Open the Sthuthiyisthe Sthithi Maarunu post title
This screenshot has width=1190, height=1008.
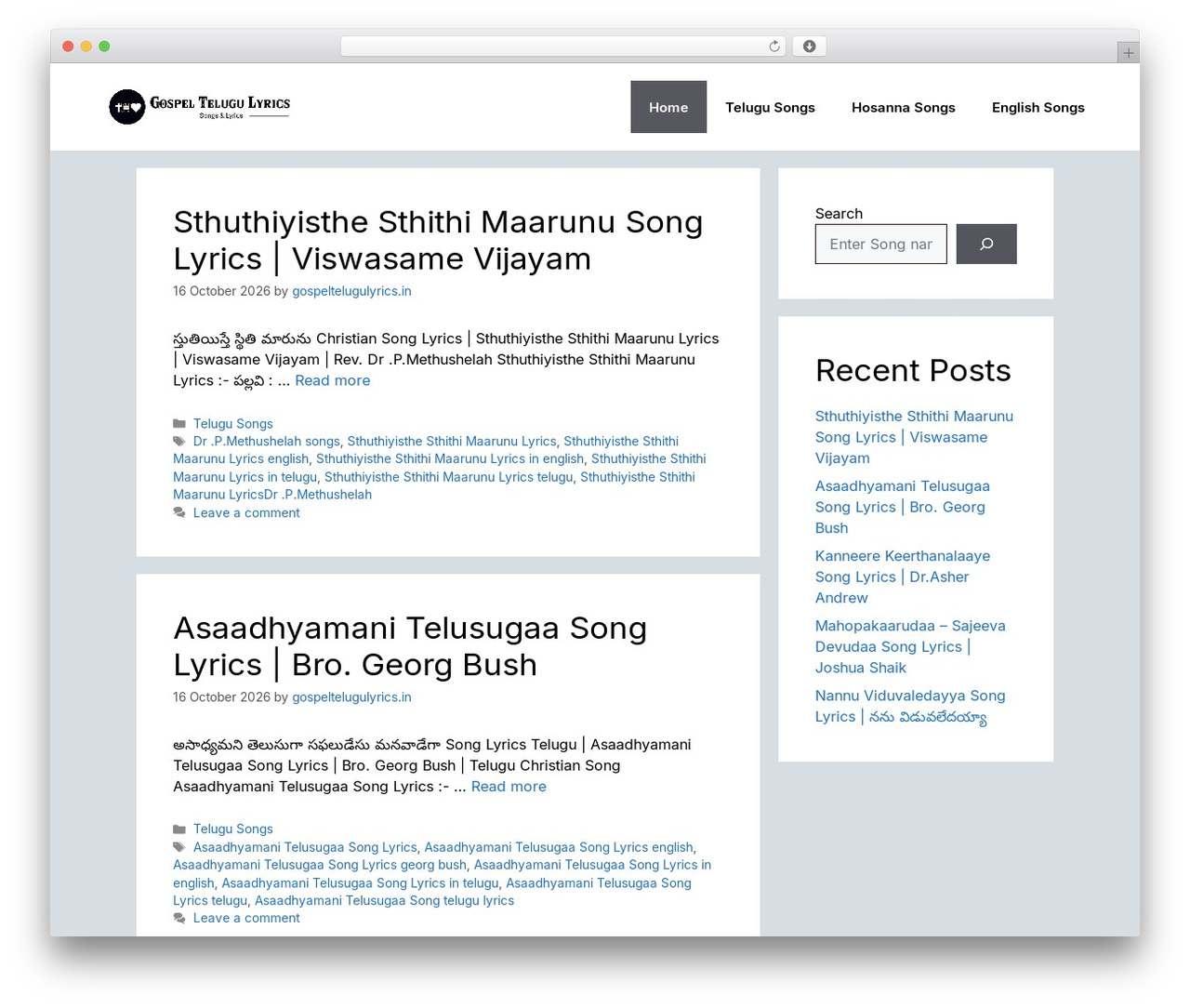438,240
